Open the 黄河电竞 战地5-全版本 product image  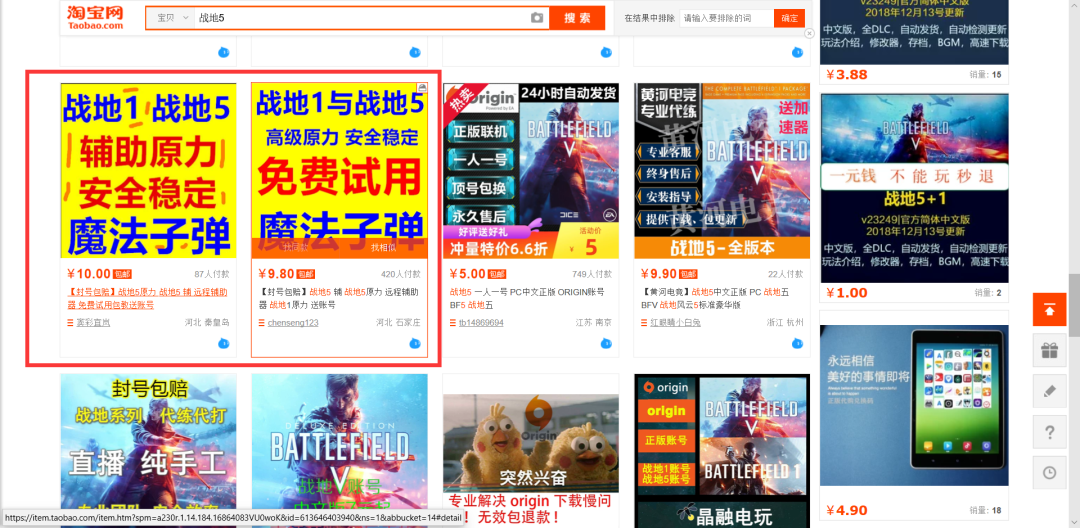tap(722, 171)
